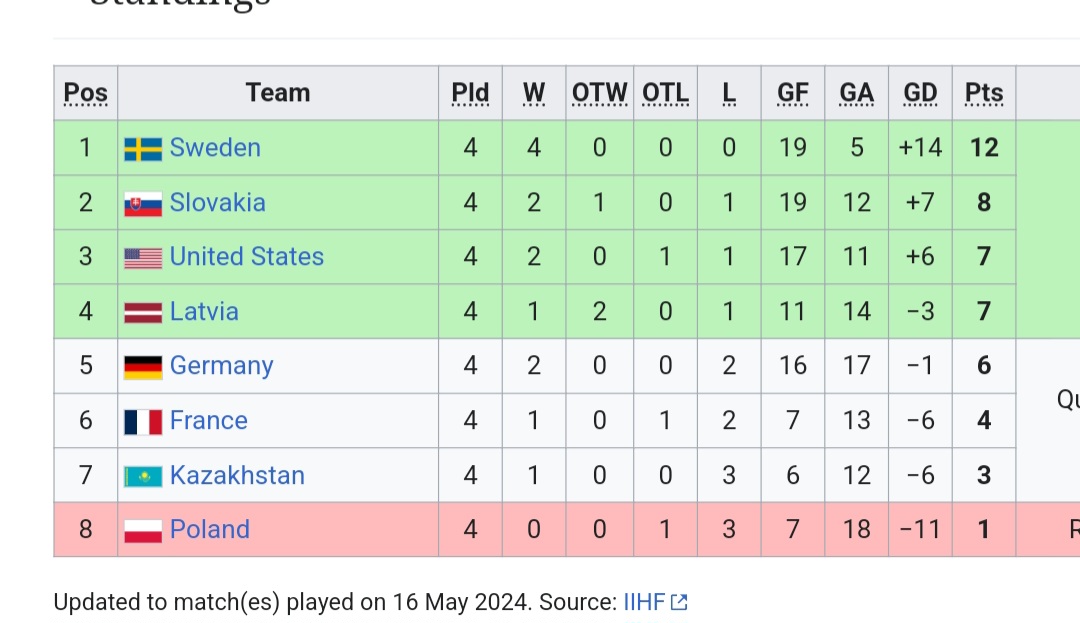1080x623 pixels.
Task: Click the GD column header
Action: pyautogui.click(x=920, y=93)
